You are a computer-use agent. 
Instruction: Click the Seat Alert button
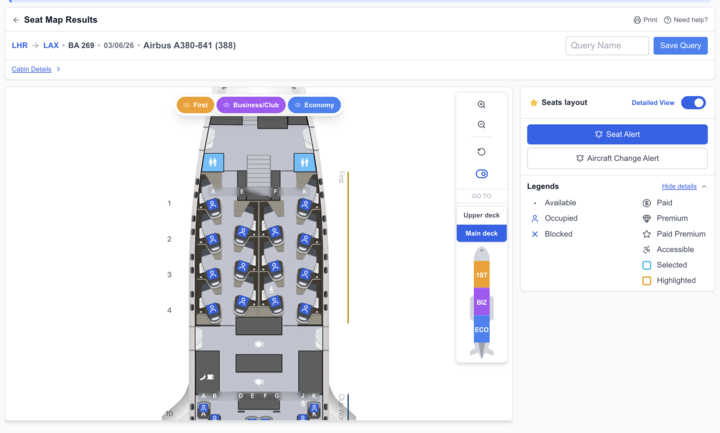[617, 134]
